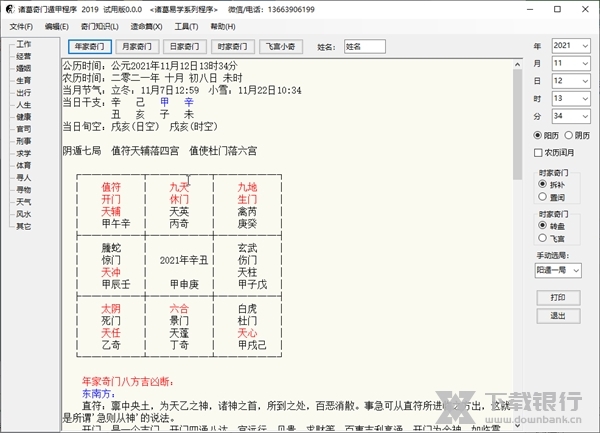The image size is (600, 433).
Task: Click 2021年辛丑 in the center palace
Action: tap(184, 260)
